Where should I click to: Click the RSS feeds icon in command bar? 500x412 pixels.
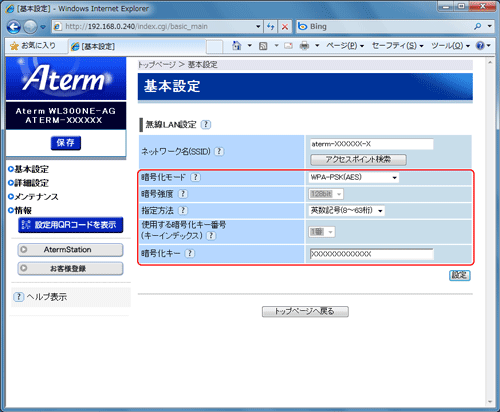click(x=263, y=46)
